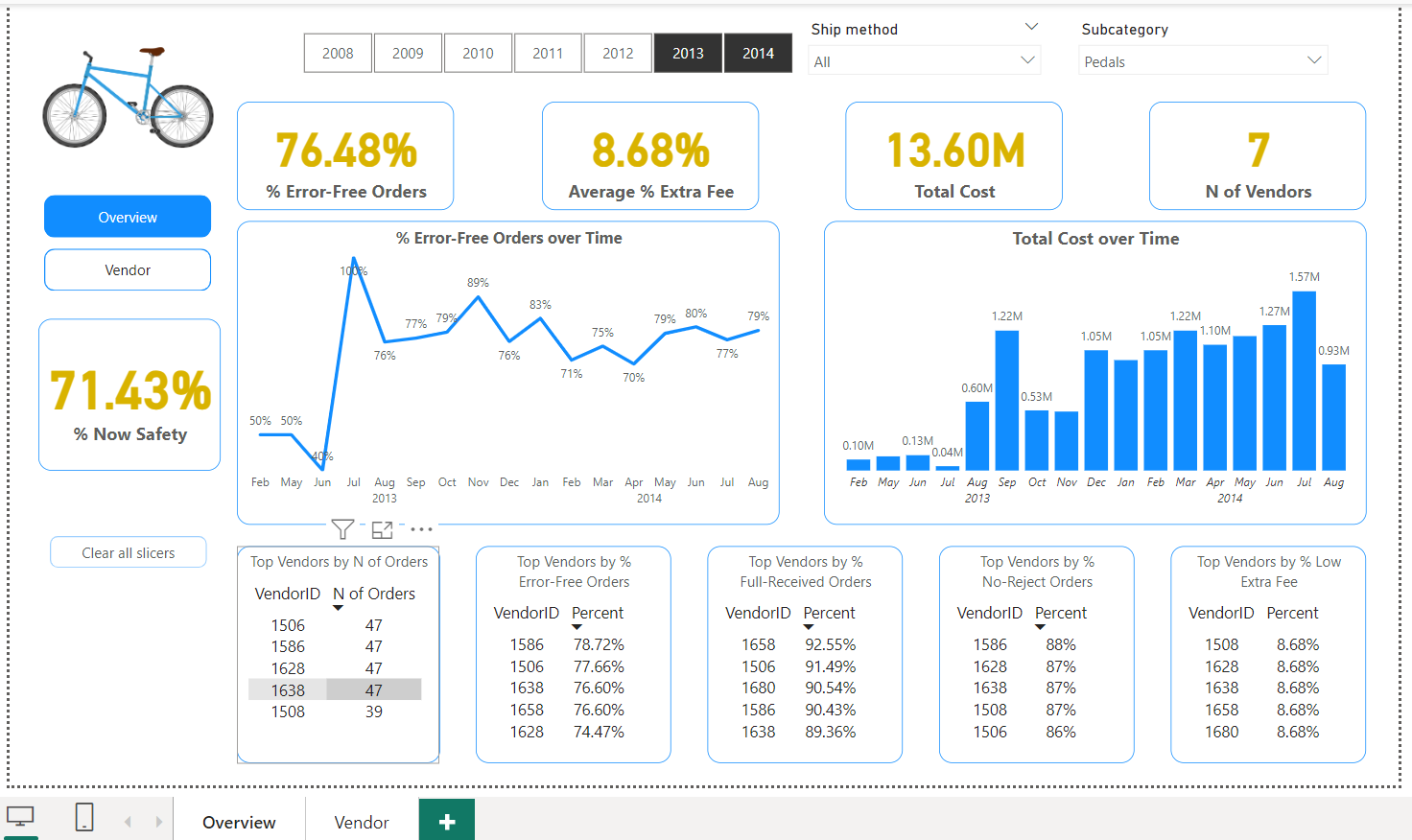This screenshot has height=840, width=1412.
Task: Switch to mobile layout view icon
Action: click(84, 817)
